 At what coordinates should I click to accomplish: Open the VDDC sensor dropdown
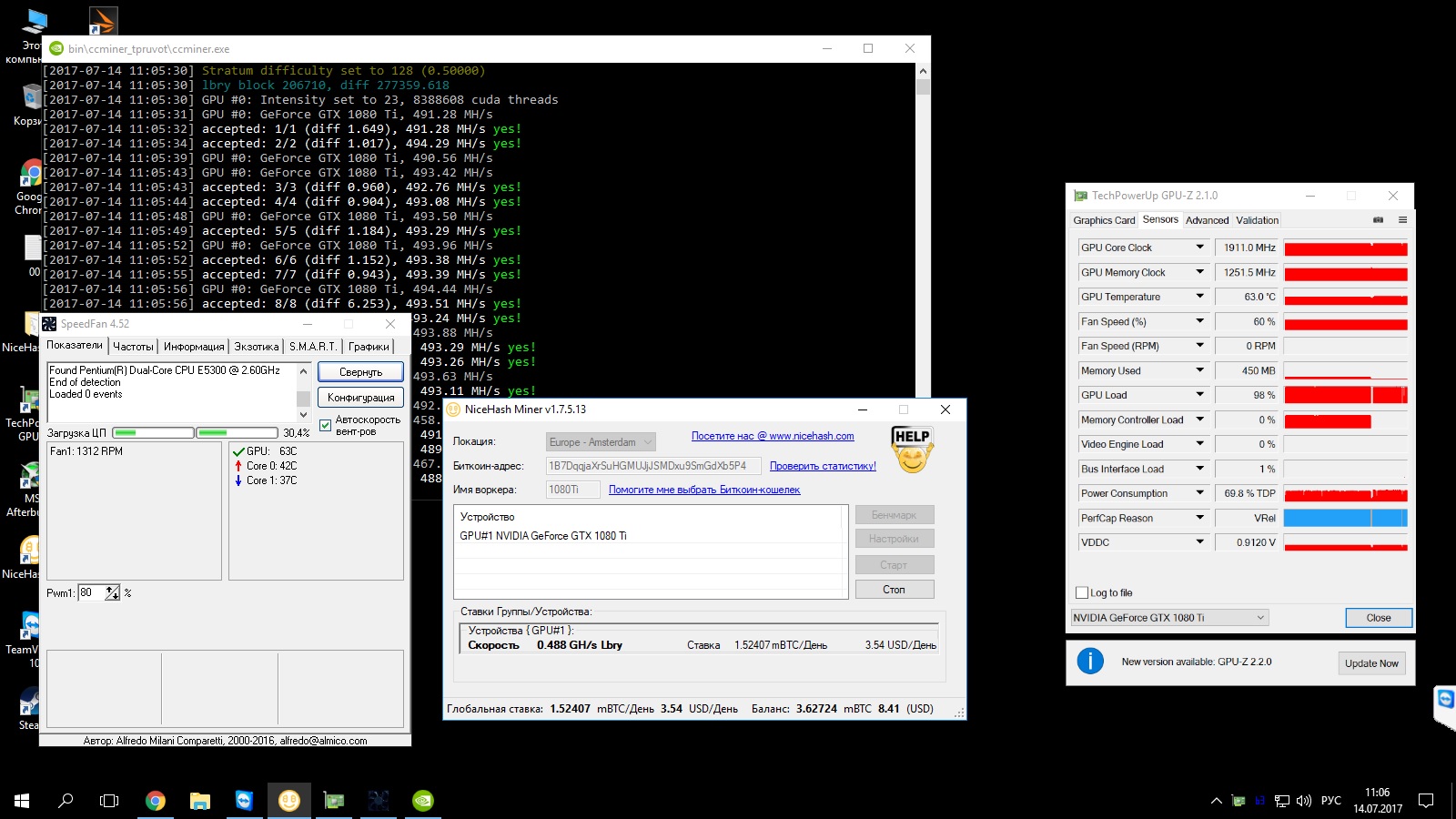(1199, 542)
